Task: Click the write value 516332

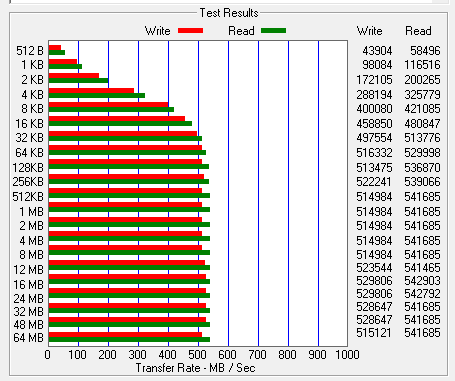Action: (374, 153)
